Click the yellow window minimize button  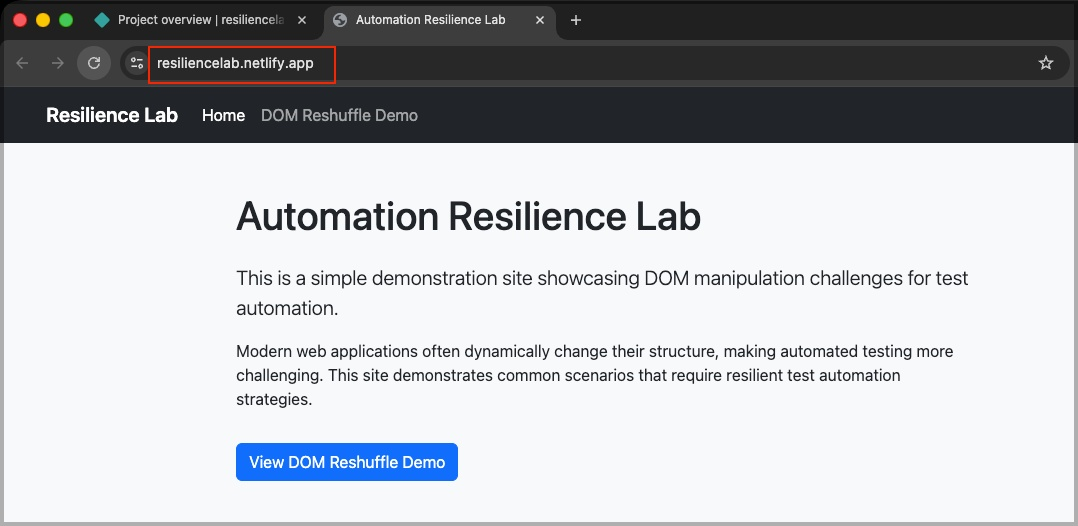[x=43, y=20]
